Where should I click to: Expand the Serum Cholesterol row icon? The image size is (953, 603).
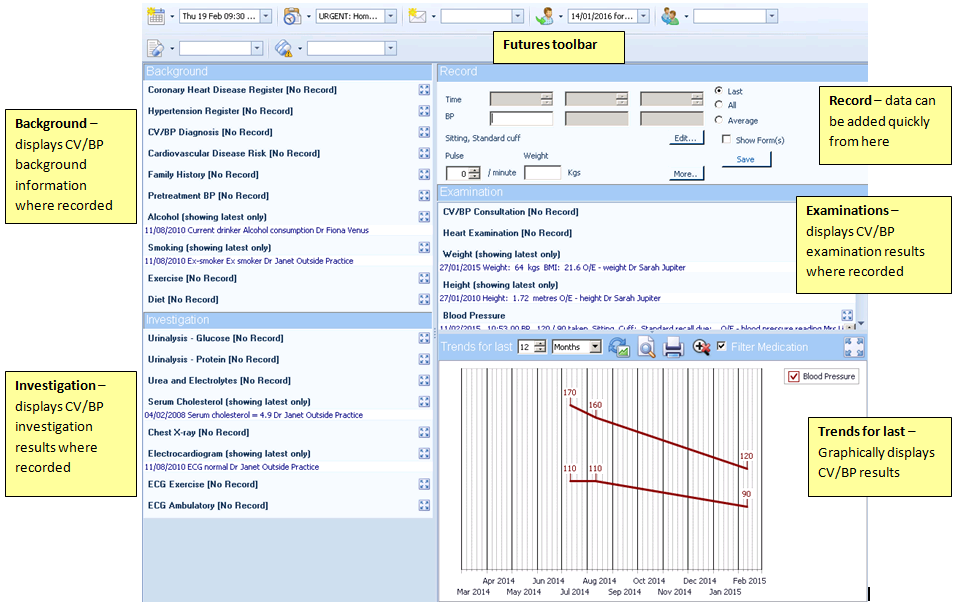[424, 402]
